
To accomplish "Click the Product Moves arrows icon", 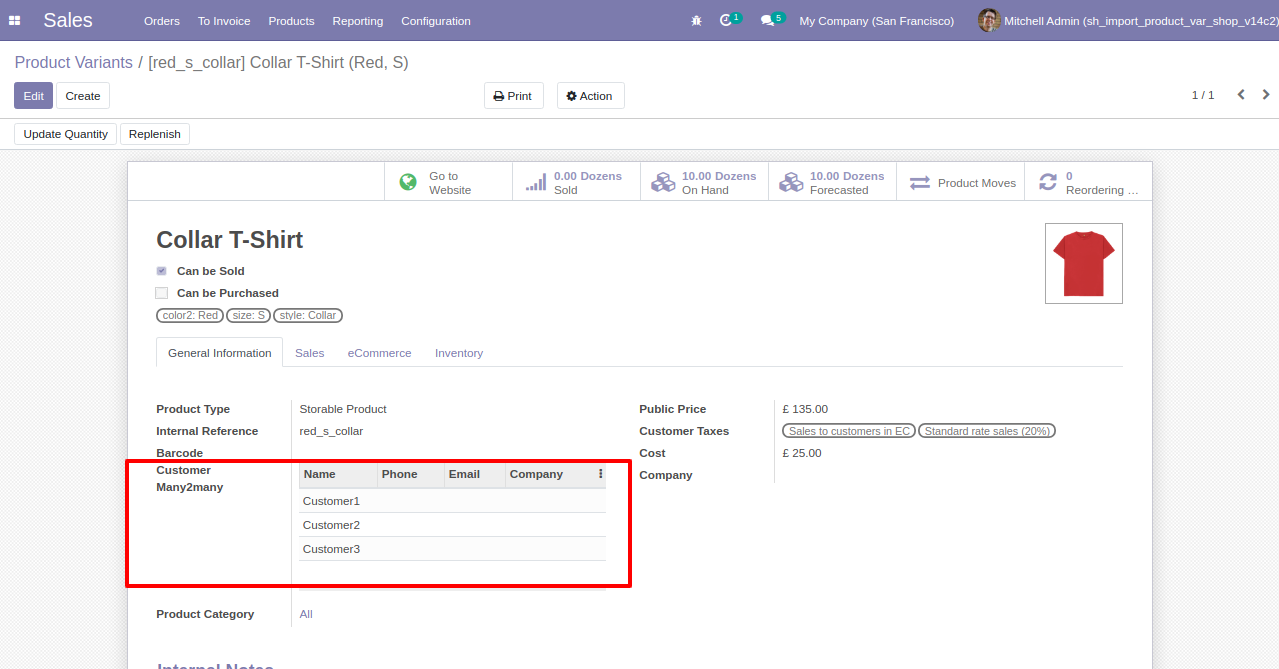I will [920, 183].
